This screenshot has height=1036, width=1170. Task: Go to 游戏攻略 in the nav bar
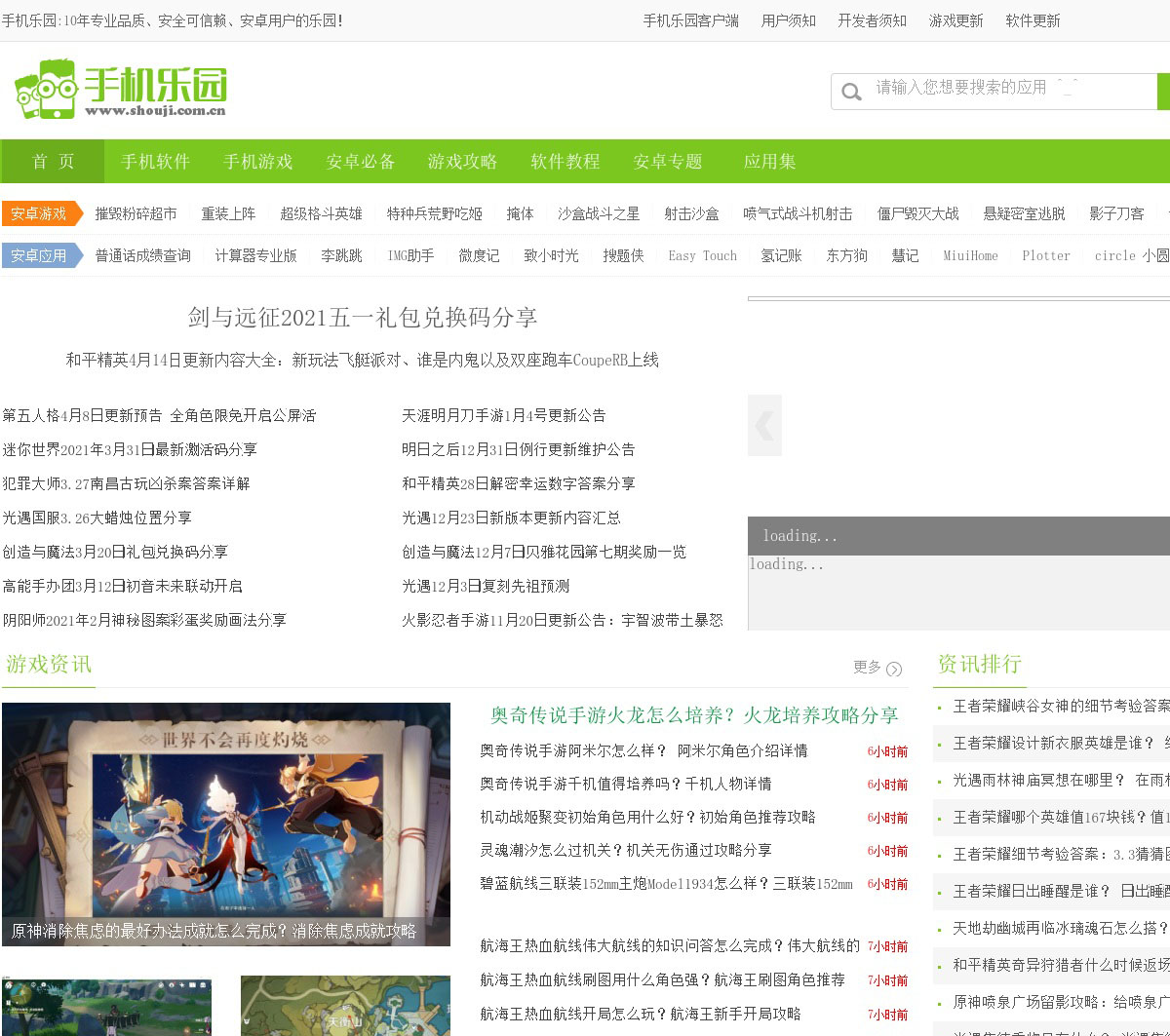click(462, 162)
